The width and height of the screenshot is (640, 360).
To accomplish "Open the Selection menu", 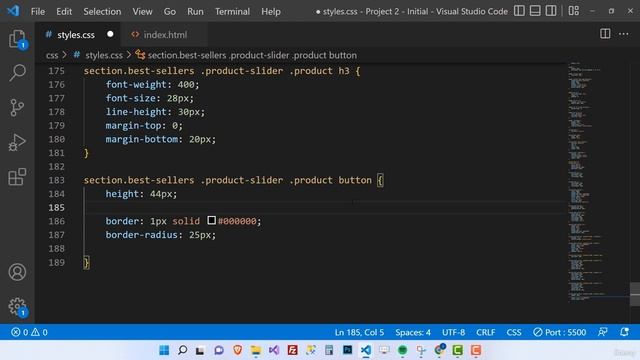I will coord(102,11).
